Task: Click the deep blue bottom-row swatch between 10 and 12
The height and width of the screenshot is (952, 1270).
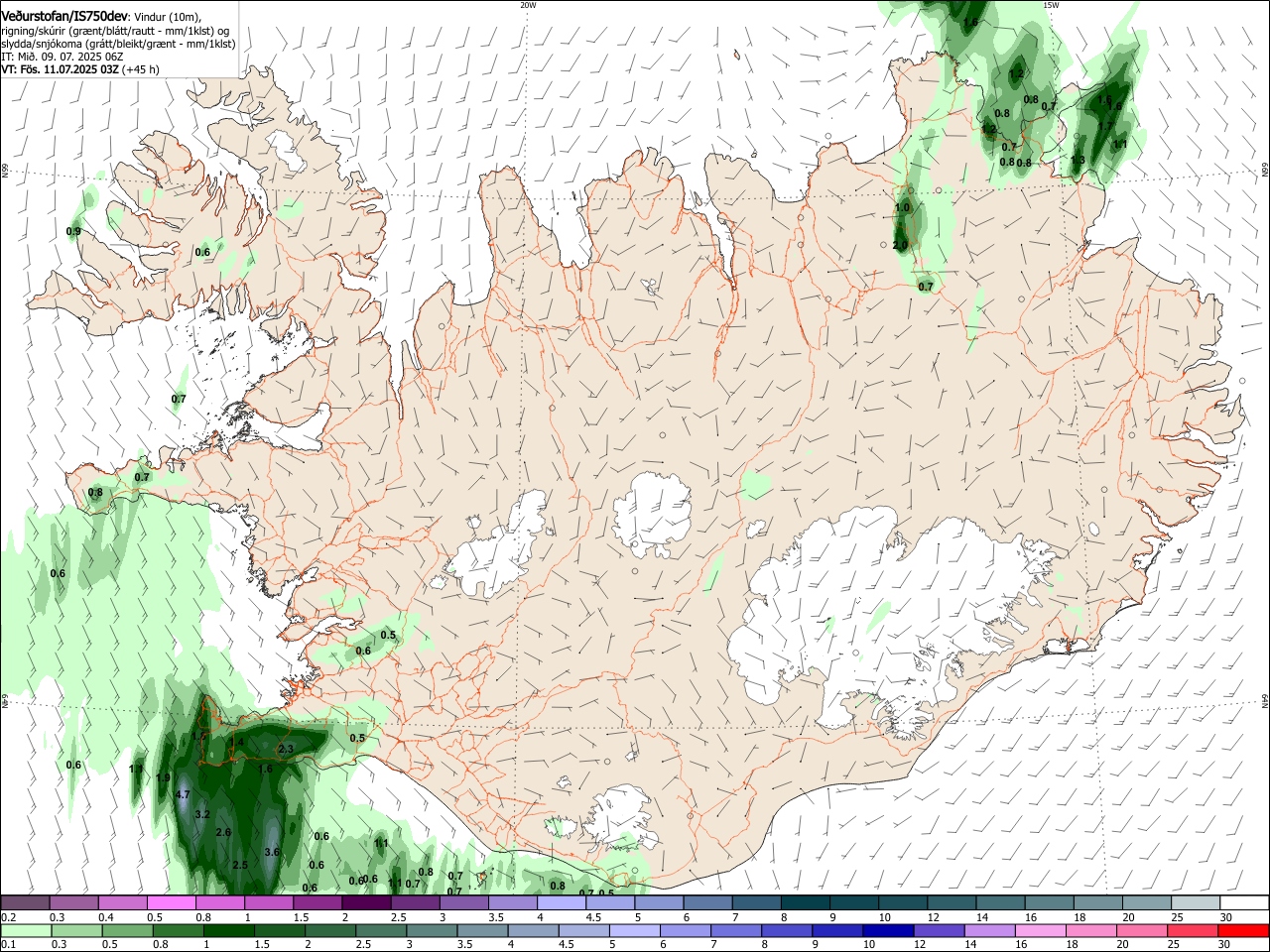Action: [886, 930]
